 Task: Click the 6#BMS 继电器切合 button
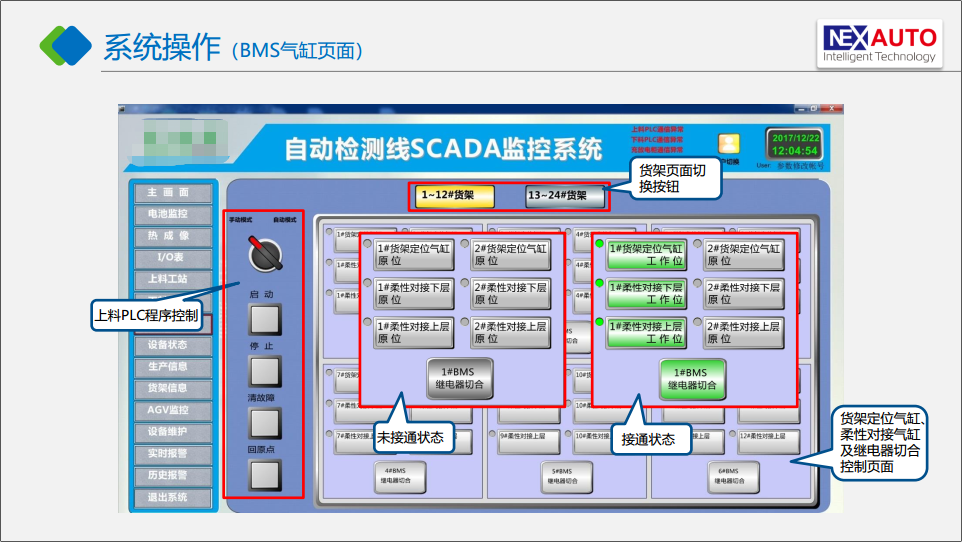pos(733,476)
